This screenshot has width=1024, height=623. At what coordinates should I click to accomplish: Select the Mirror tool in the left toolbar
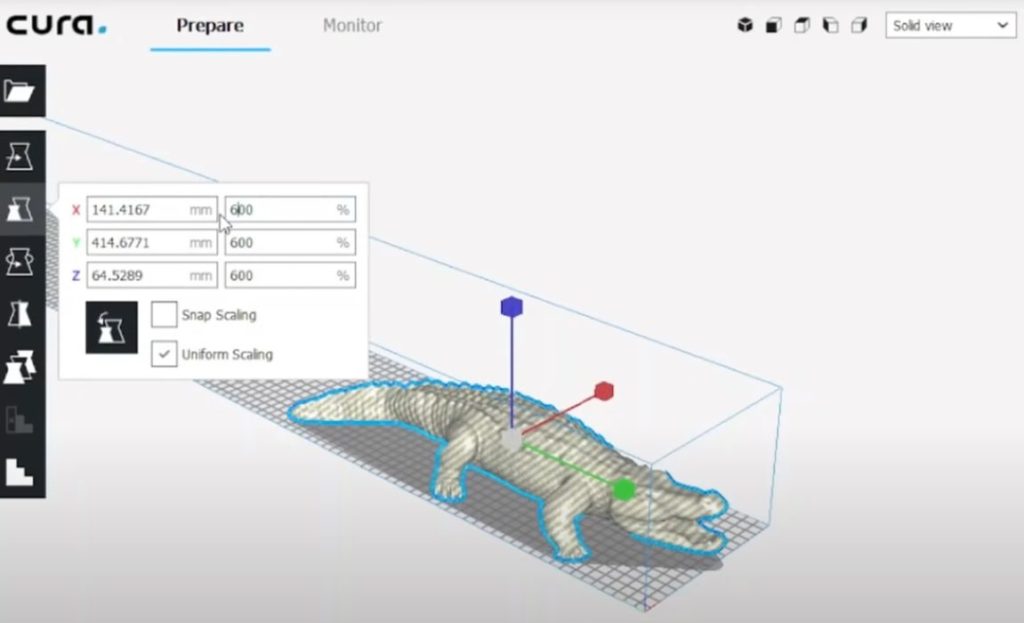(x=20, y=313)
